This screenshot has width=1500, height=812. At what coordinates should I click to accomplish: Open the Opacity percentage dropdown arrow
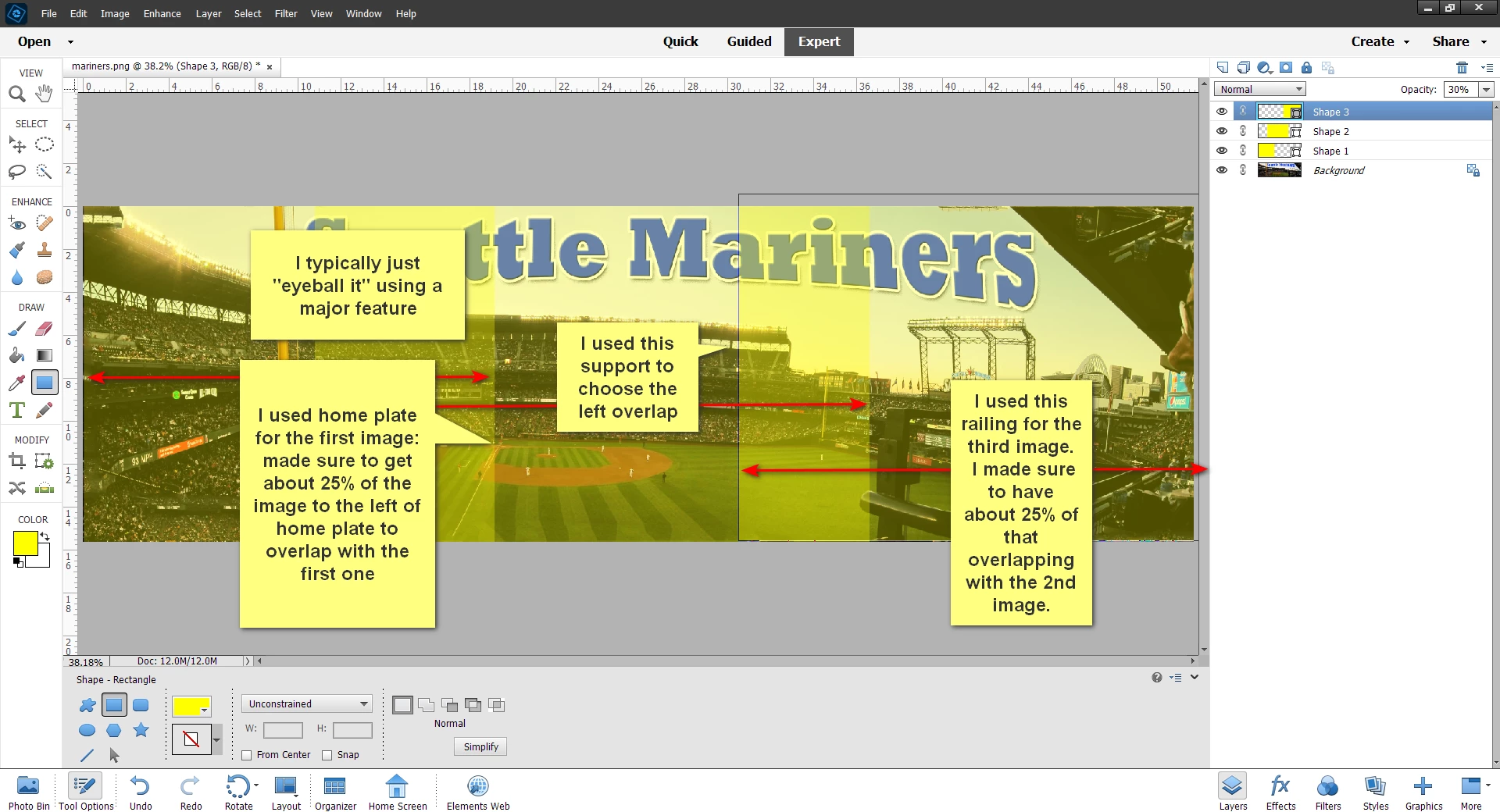point(1487,90)
